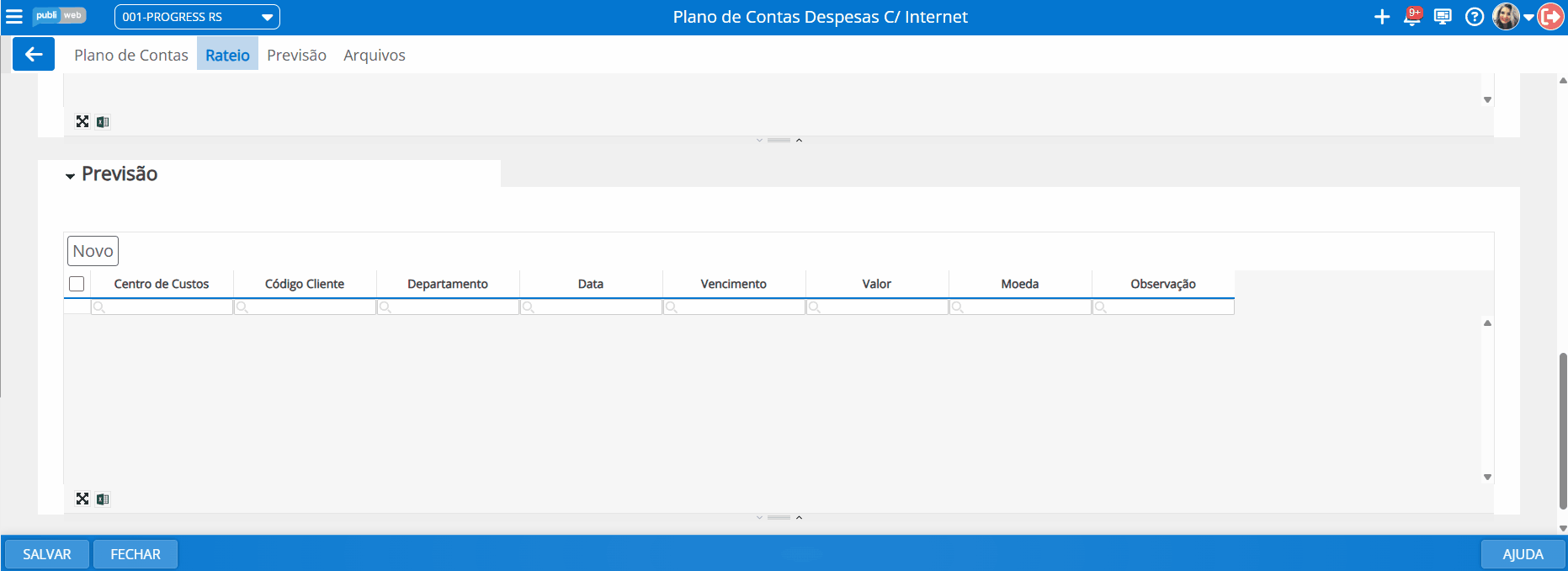The height and width of the screenshot is (571, 1568).
Task: Open notifications bell icon
Action: [1413, 17]
